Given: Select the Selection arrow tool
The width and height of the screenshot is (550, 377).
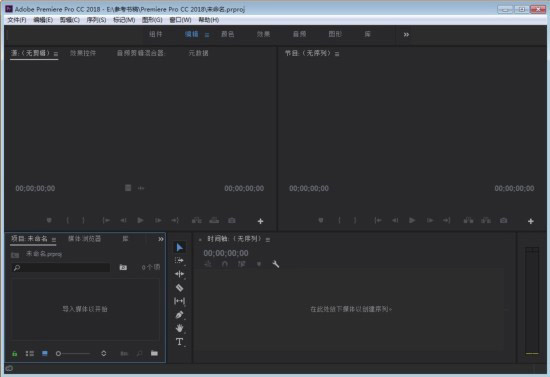Looking at the screenshot, I should [179, 248].
